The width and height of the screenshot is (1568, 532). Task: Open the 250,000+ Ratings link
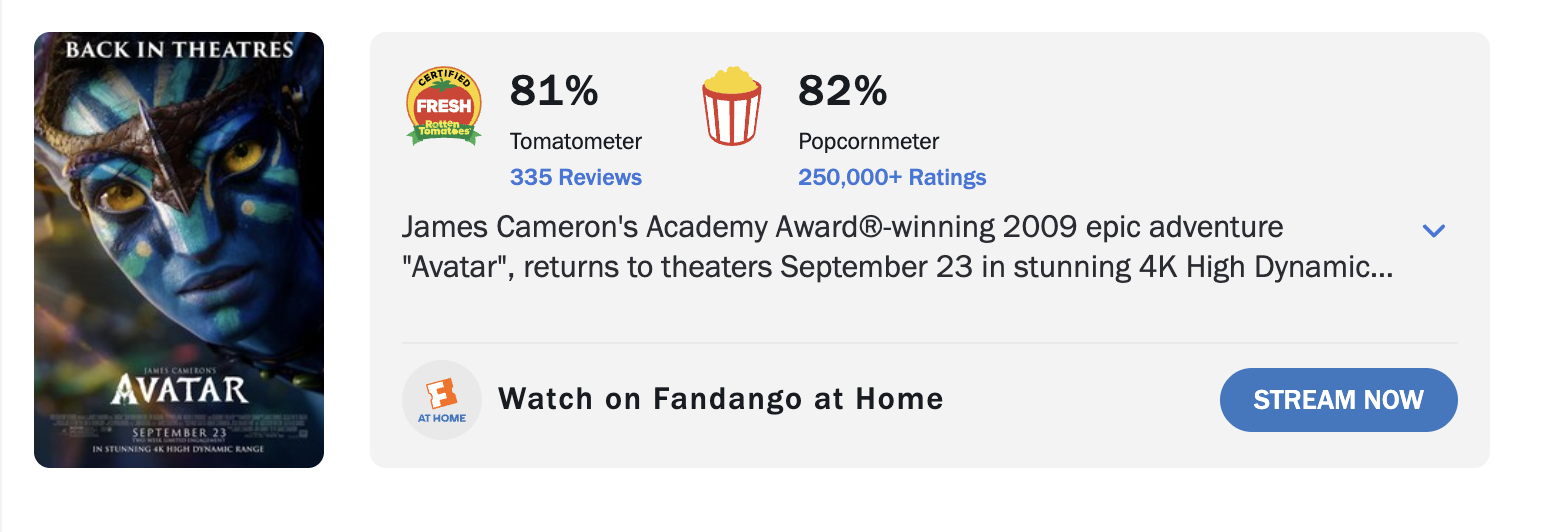point(892,178)
